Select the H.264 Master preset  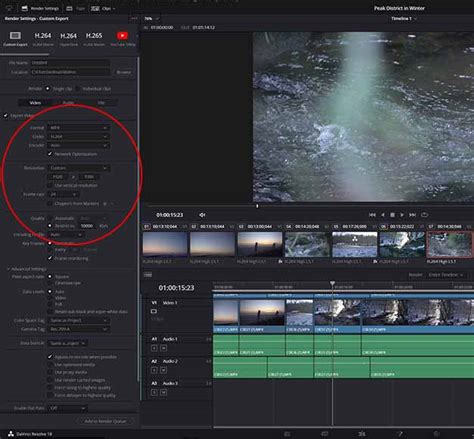point(43,39)
